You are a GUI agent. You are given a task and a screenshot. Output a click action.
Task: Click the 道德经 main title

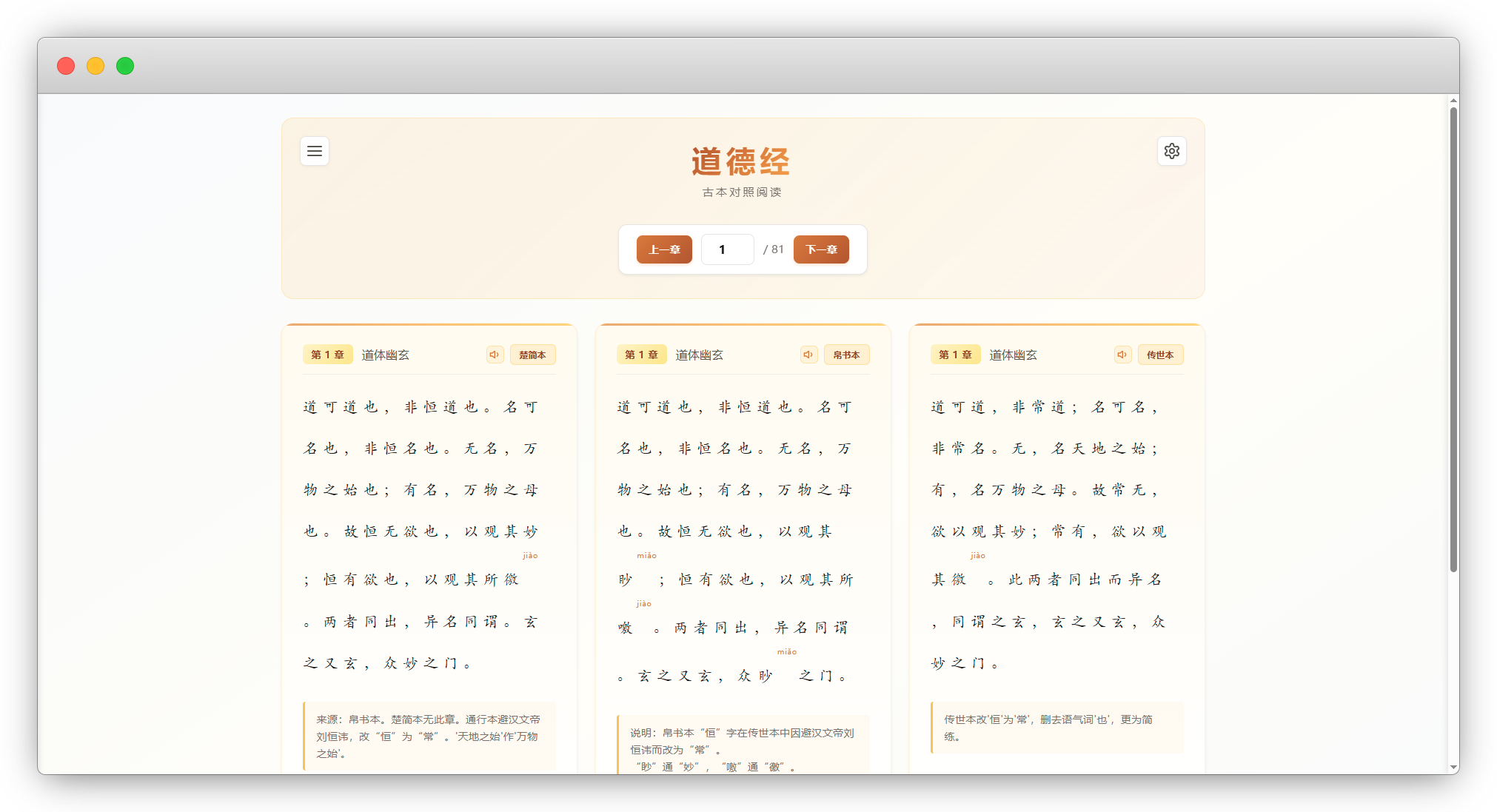coord(741,161)
